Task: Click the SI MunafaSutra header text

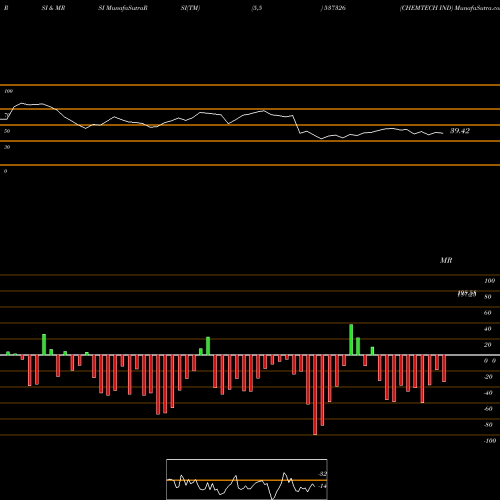Action: pyautogui.click(x=123, y=8)
